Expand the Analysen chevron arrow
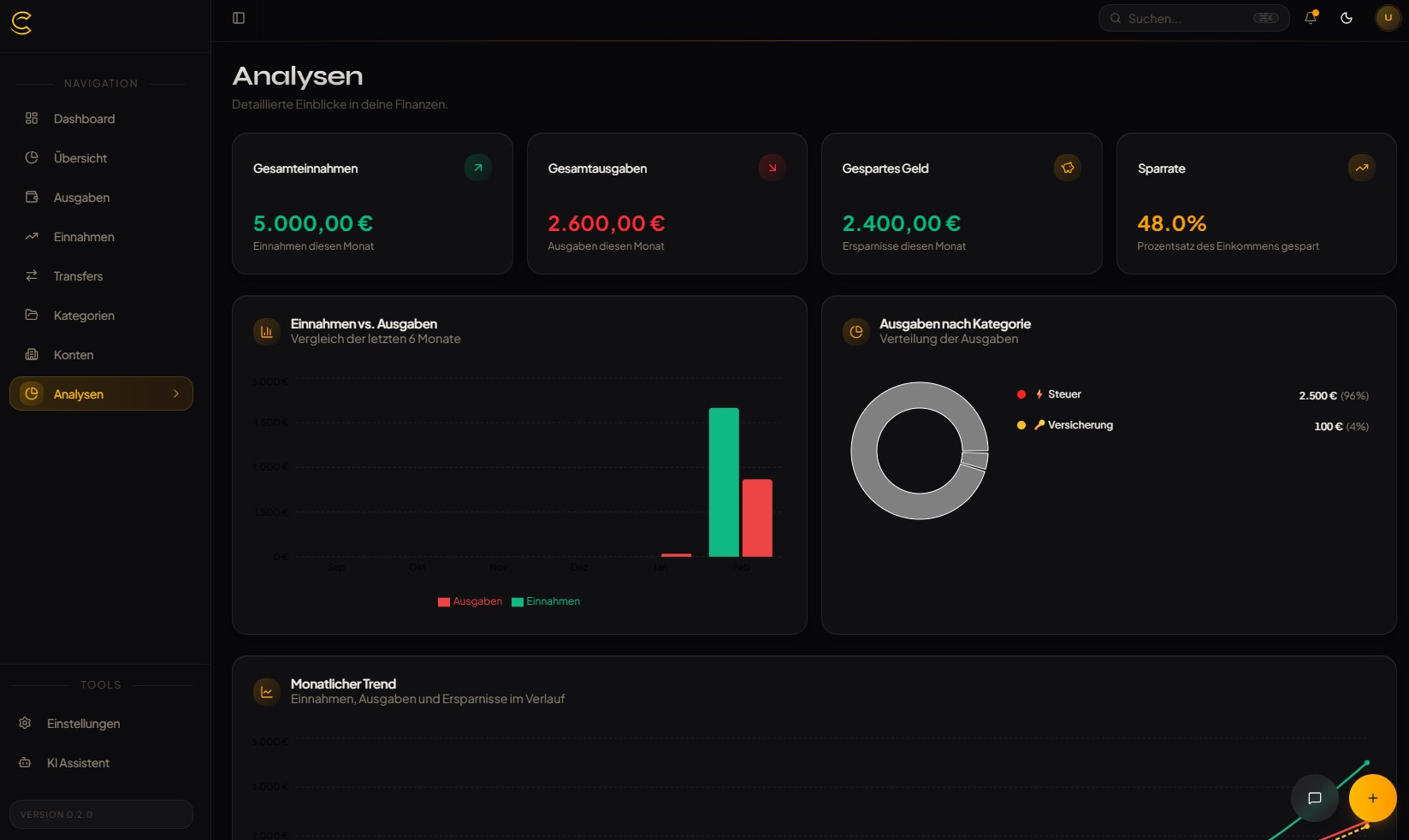This screenshot has width=1409, height=840. [x=176, y=393]
